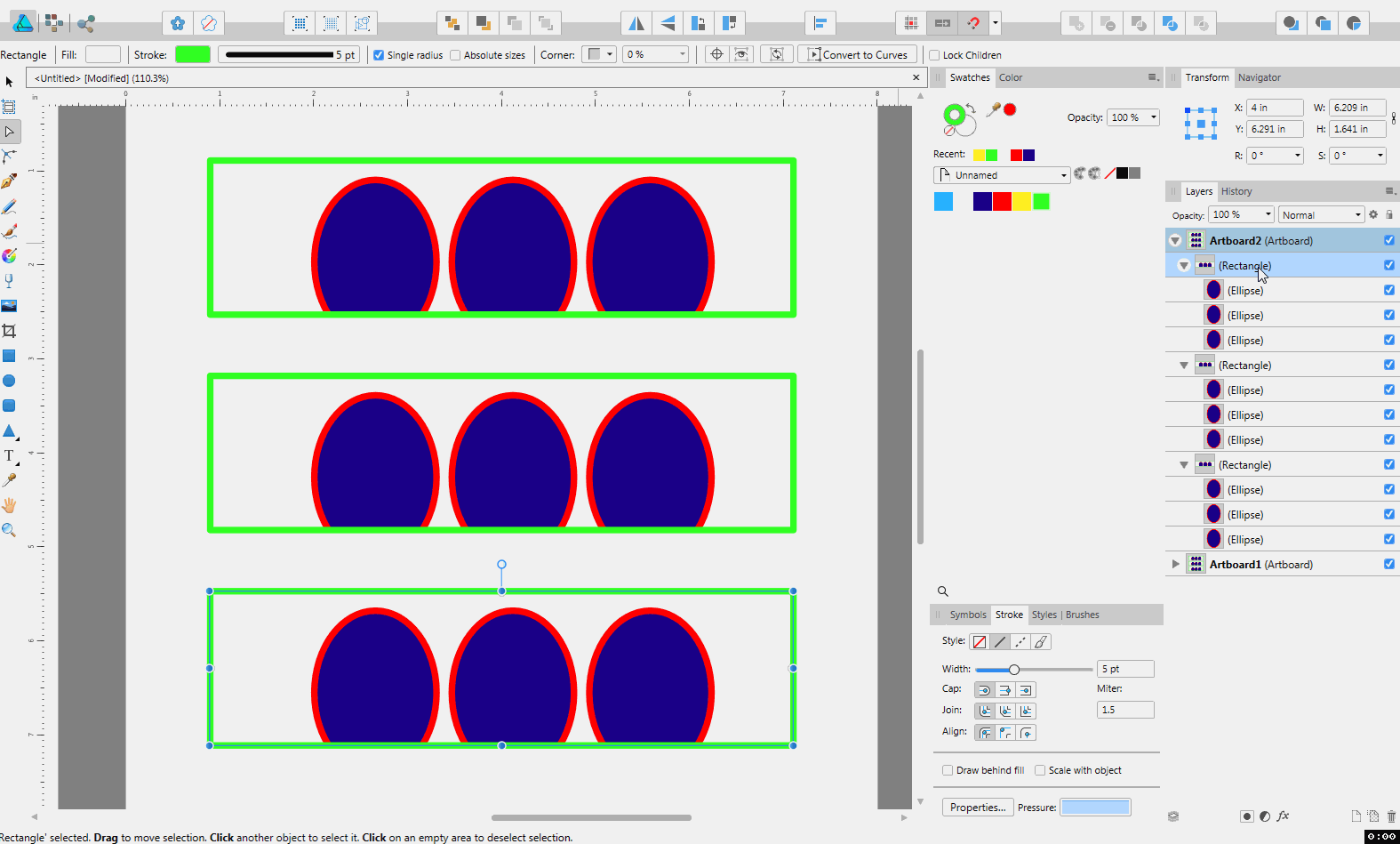Close the Untitled document tab
1400x844 pixels.
pos(916,77)
